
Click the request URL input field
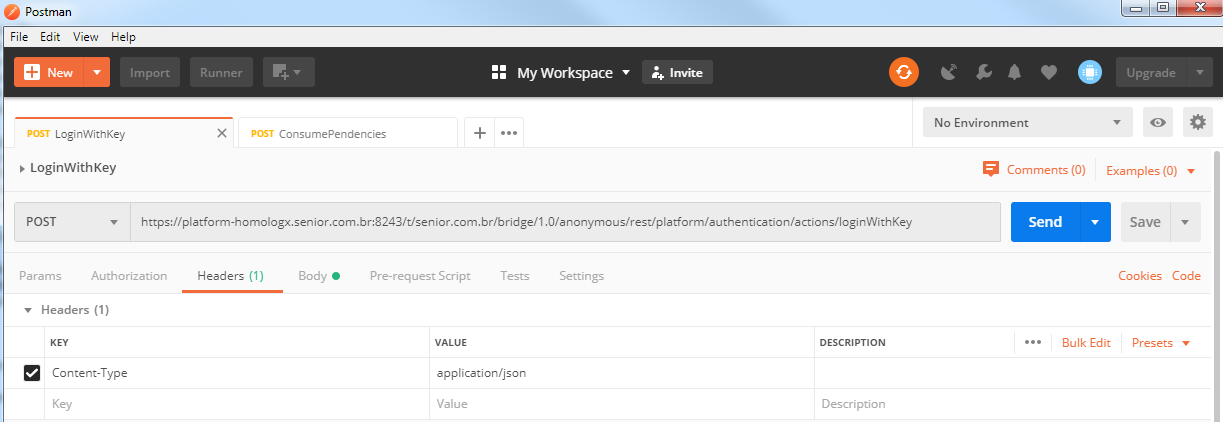[565, 222]
